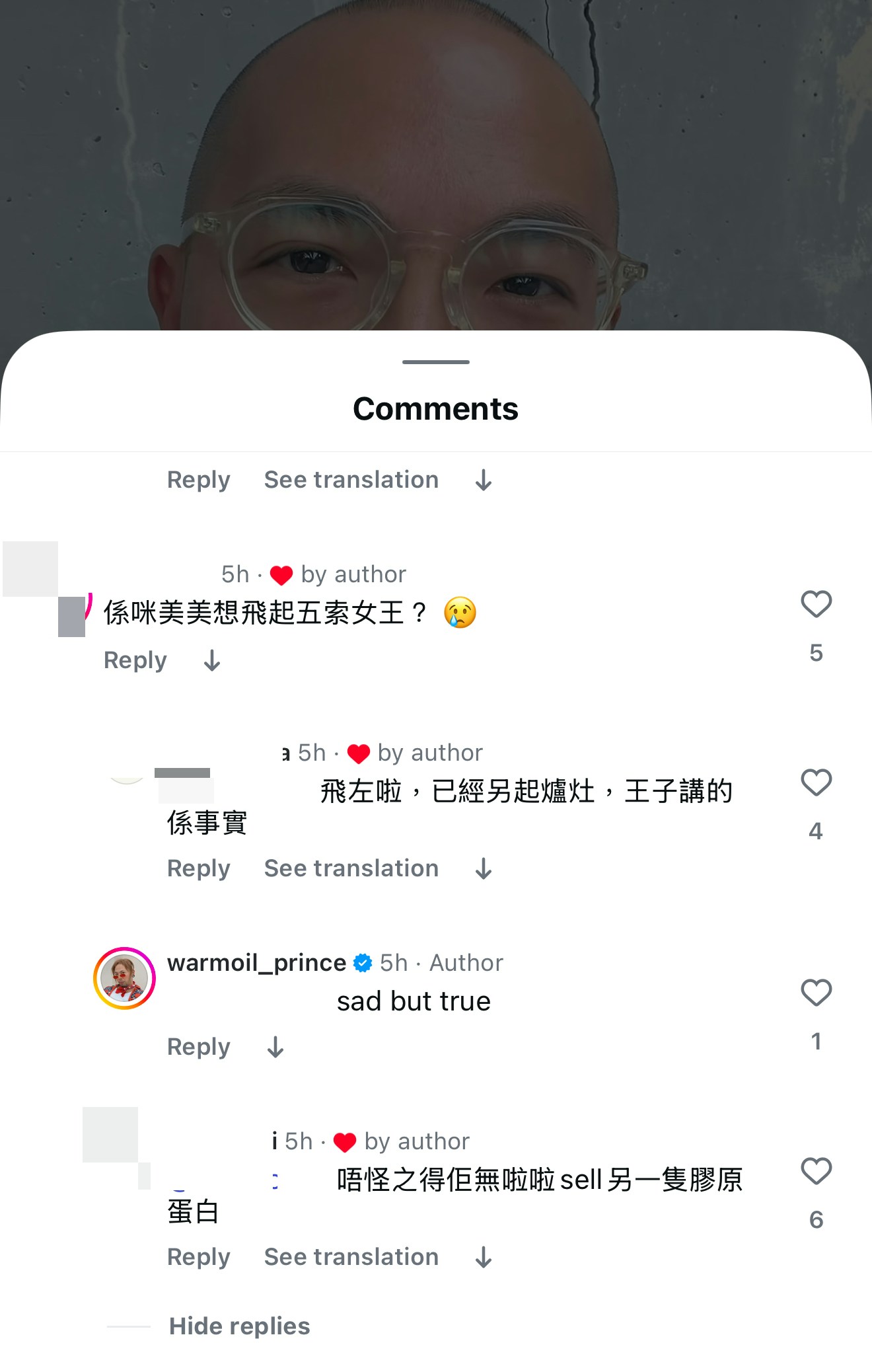
Task: Open the verified badge next to warmoil_prince
Action: pos(363,963)
